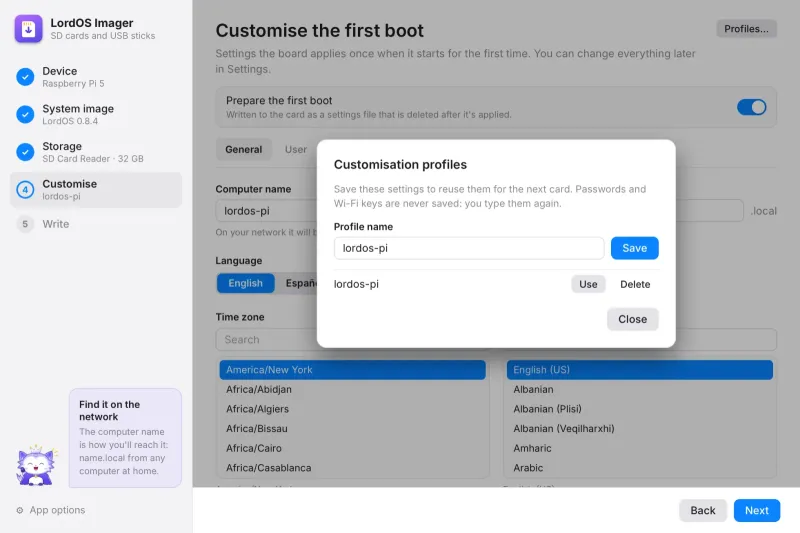
Task: Select English language option
Action: (245, 283)
